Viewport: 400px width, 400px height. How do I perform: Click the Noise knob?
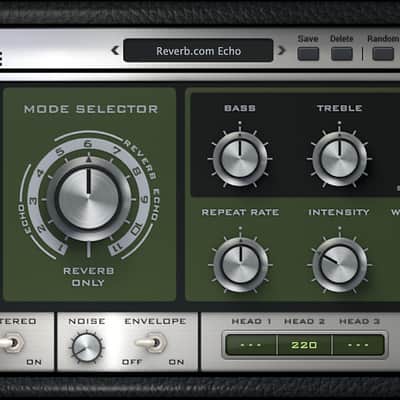pyautogui.click(x=87, y=348)
